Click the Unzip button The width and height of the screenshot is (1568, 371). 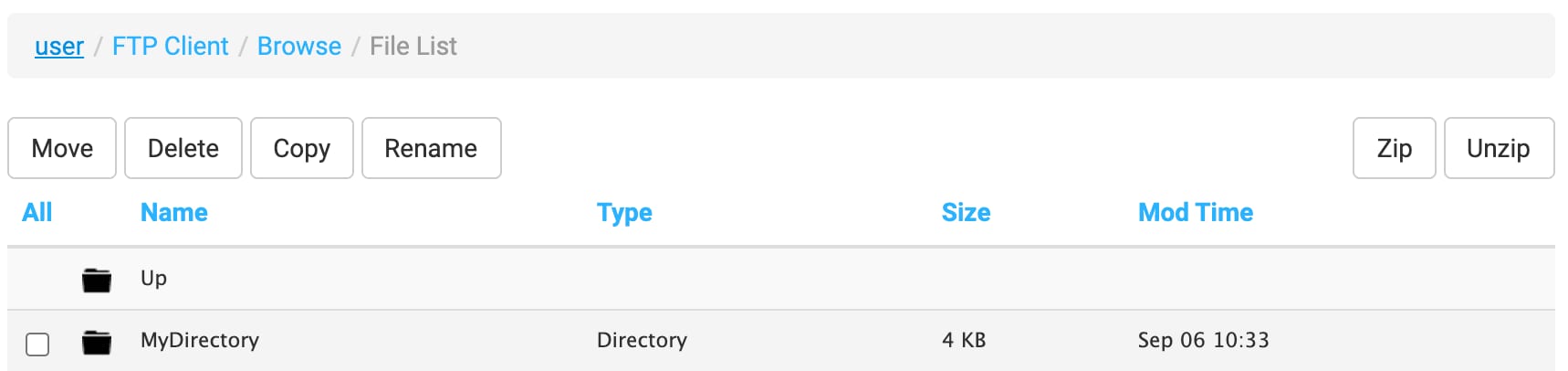pyautogui.click(x=1498, y=148)
